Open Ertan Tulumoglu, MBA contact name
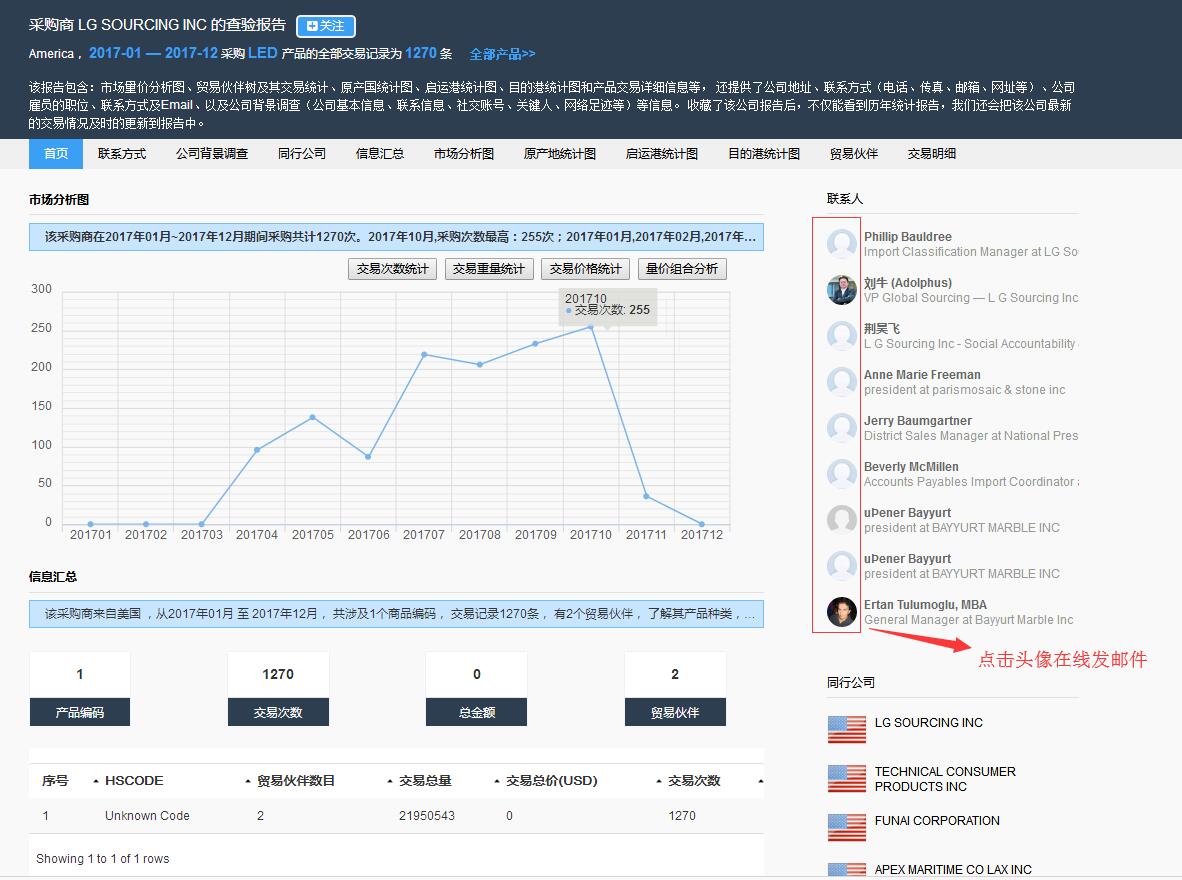 pyautogui.click(x=925, y=605)
